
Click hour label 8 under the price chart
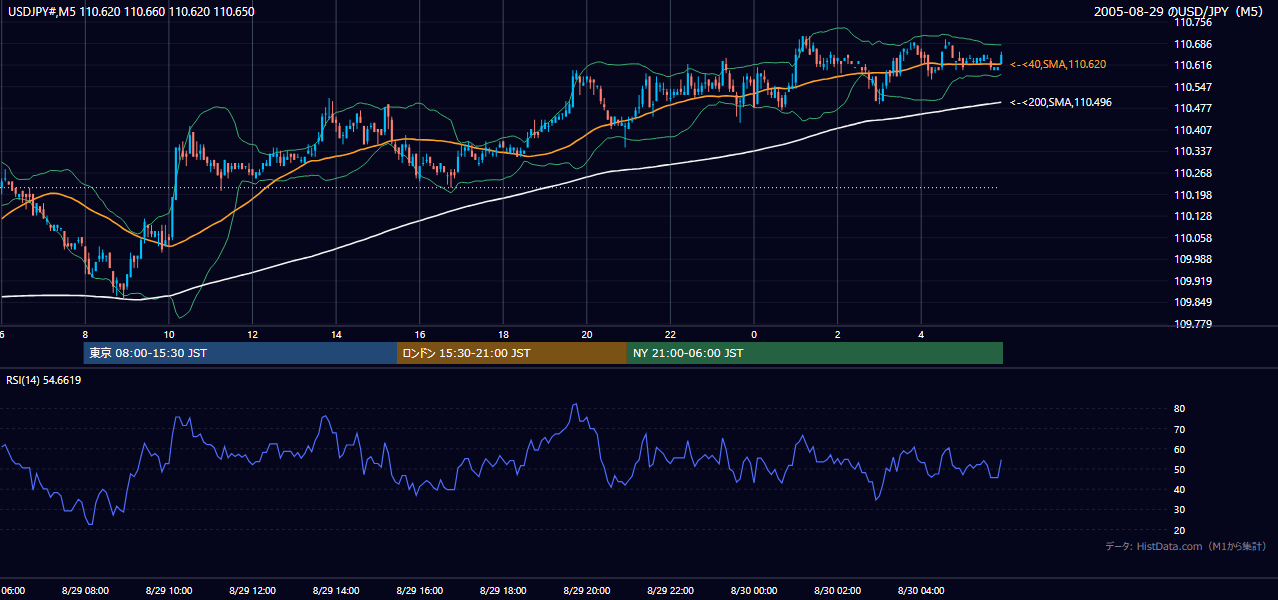coord(85,335)
